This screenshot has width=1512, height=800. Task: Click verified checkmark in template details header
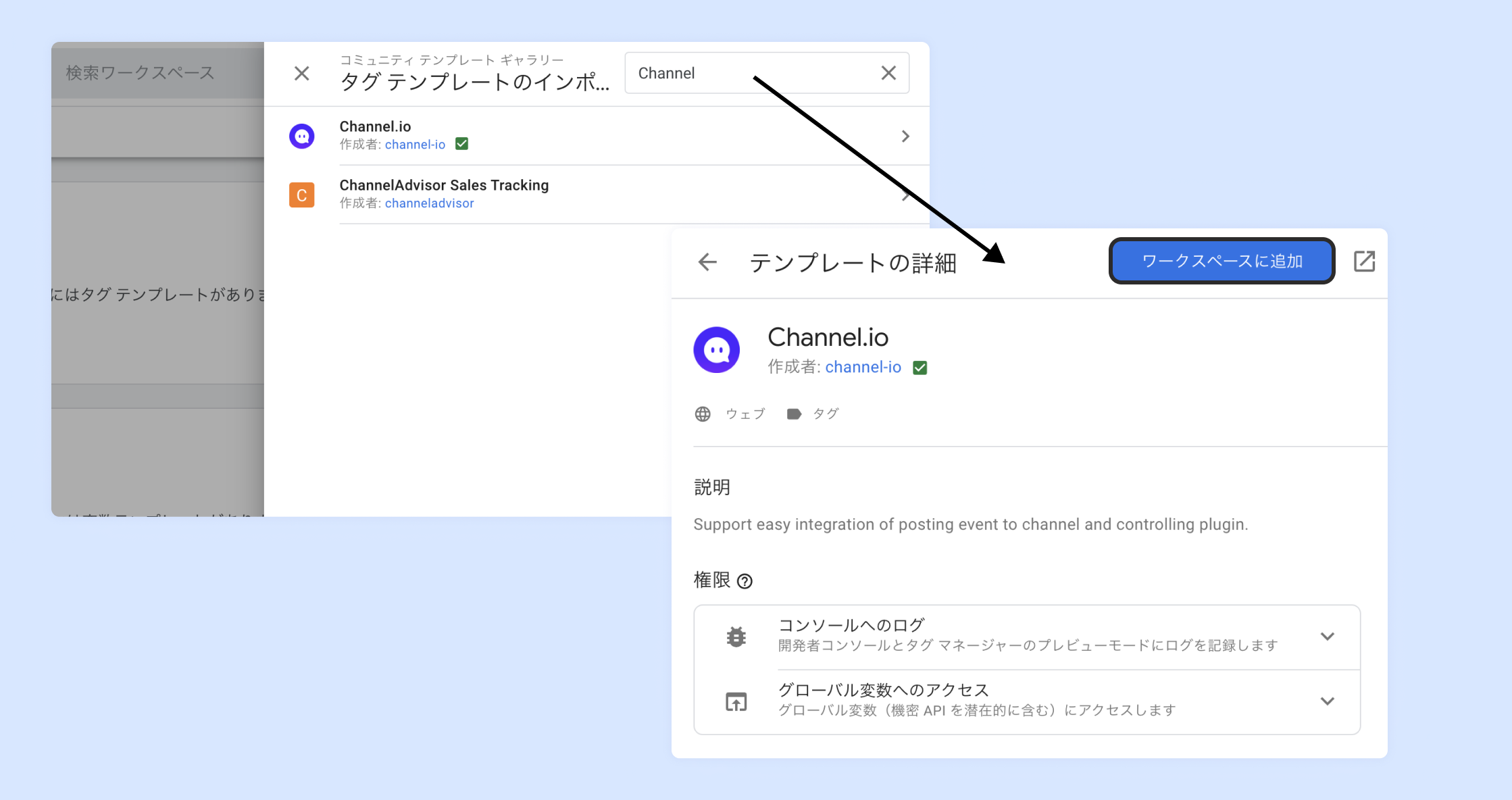tap(919, 368)
